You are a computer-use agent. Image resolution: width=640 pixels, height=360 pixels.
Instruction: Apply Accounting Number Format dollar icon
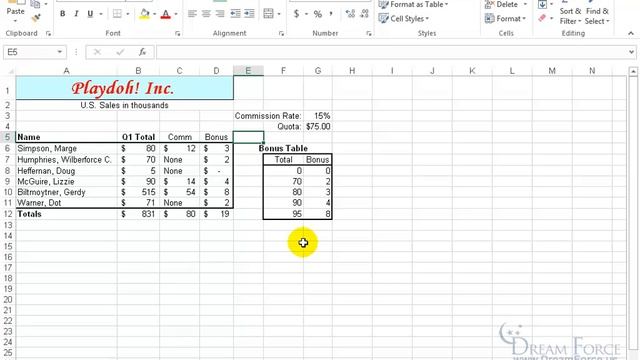pyautogui.click(x=296, y=14)
